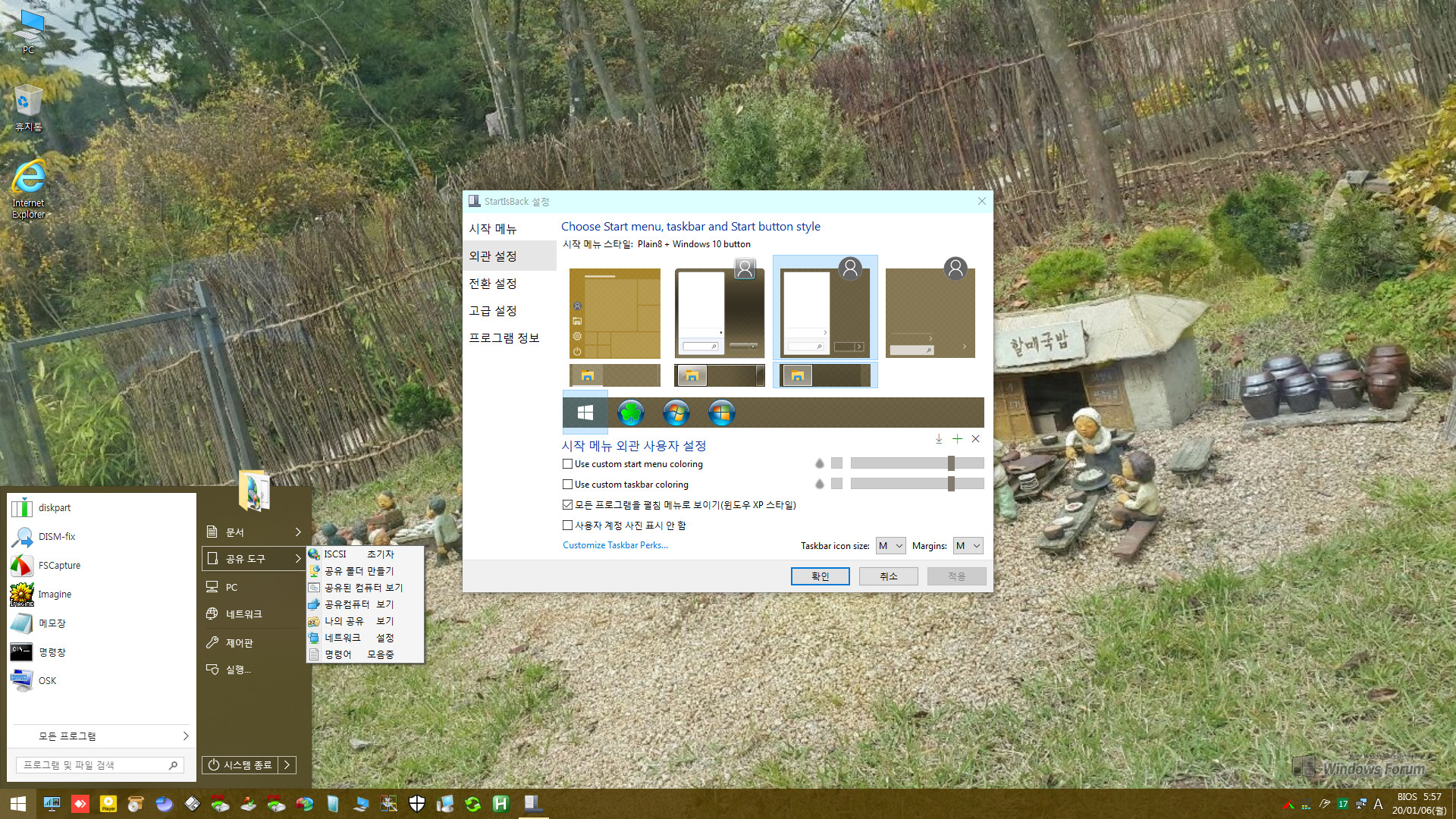Launch the Internet Explorer desktop icon
Screen dimensions: 1456x819
click(x=29, y=190)
